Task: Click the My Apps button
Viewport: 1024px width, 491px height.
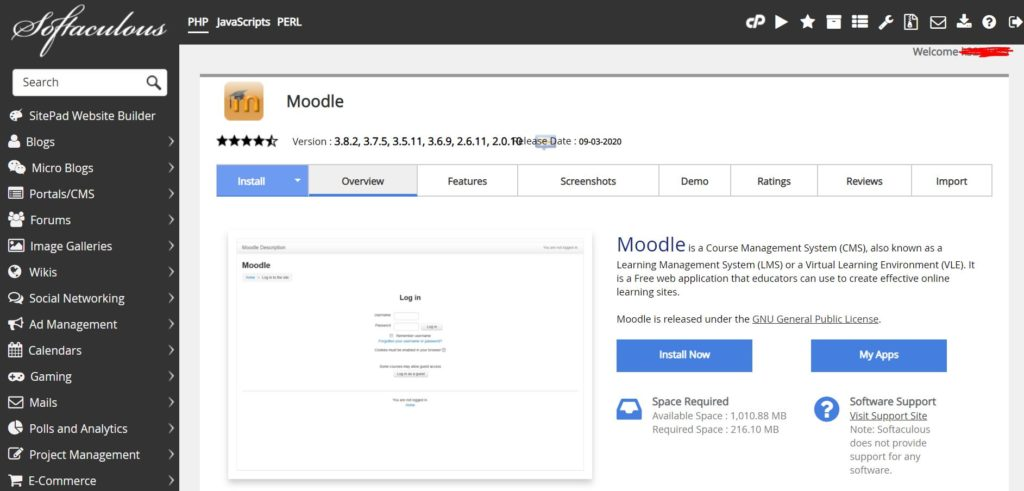Action: (878, 355)
